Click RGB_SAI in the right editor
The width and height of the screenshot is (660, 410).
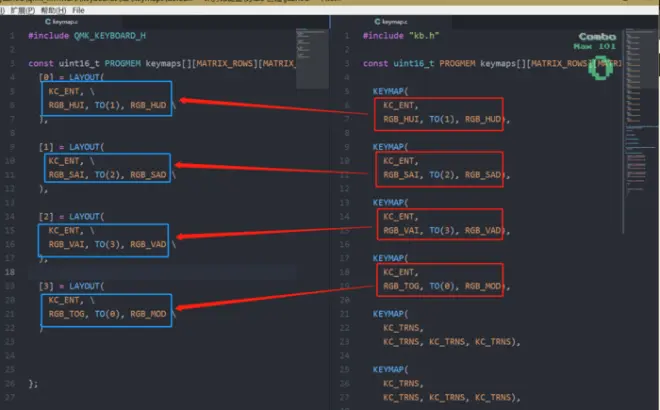tap(401, 175)
